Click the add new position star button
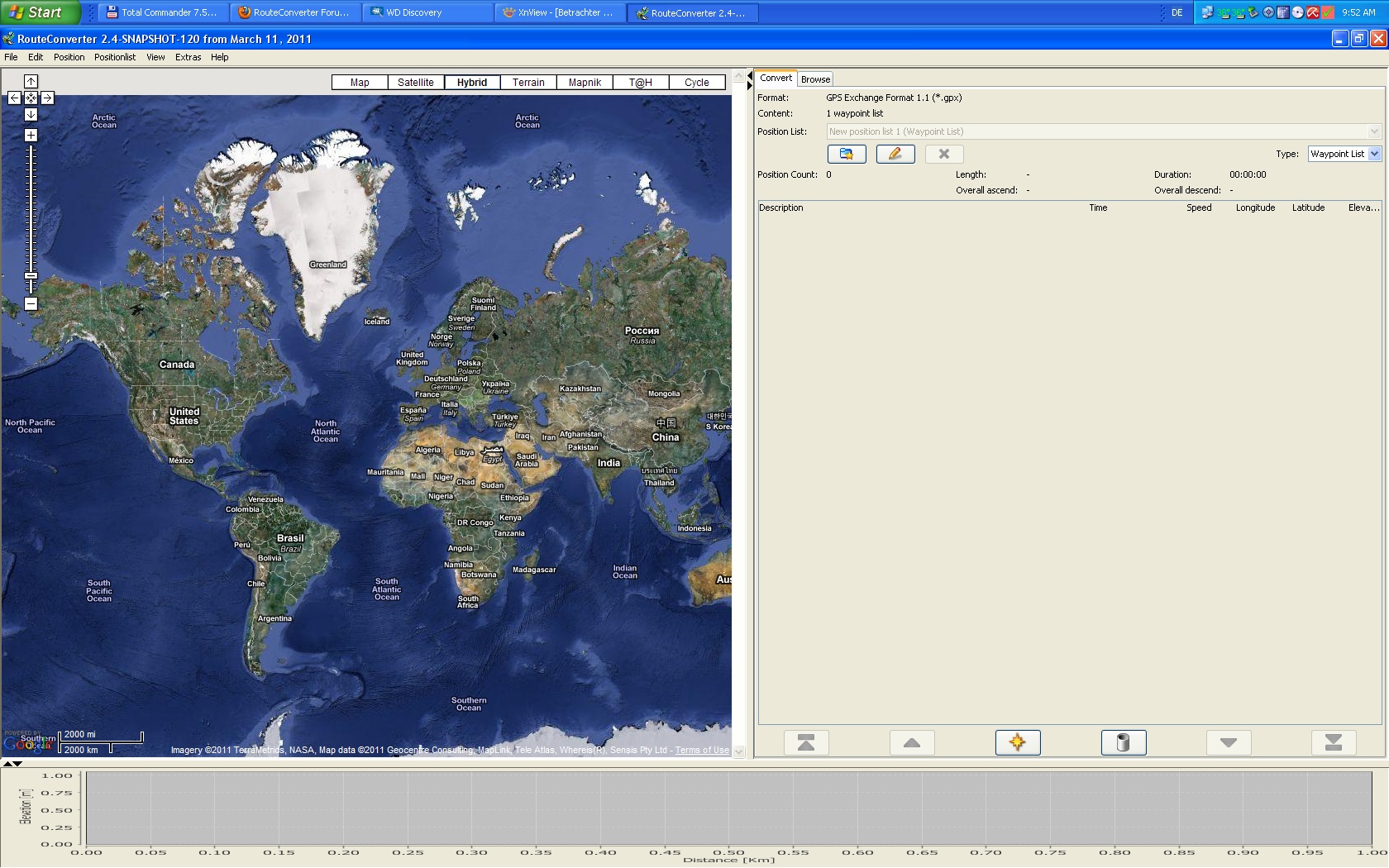 (x=1017, y=742)
